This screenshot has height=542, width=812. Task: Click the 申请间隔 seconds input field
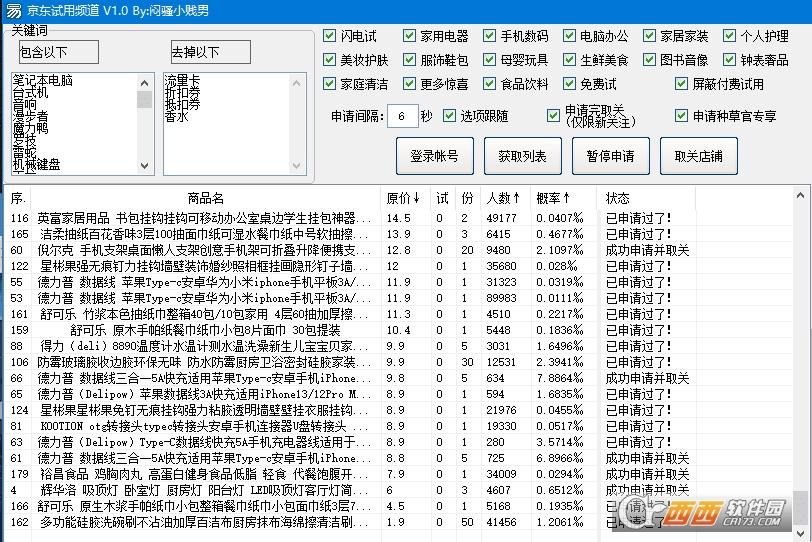(x=402, y=116)
